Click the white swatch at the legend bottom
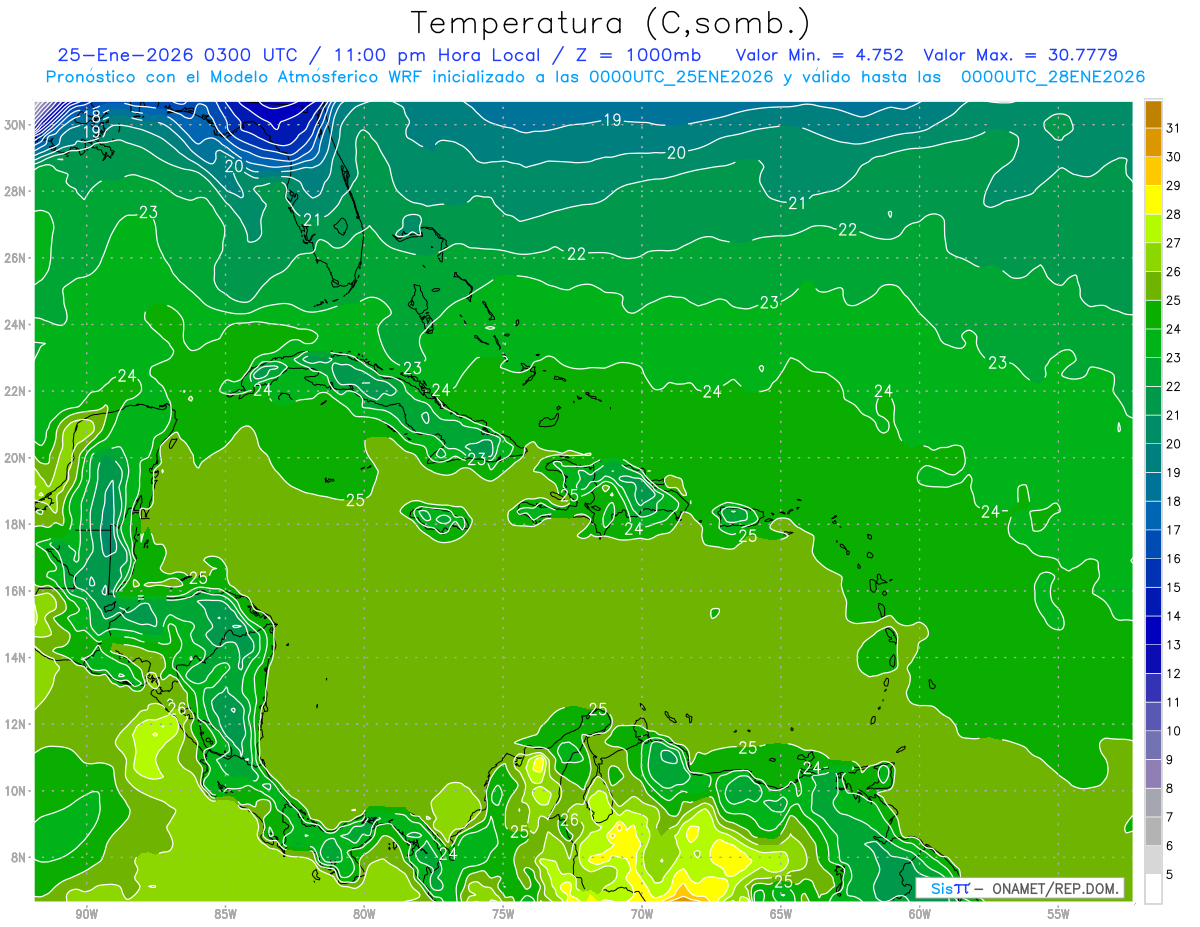Image resolution: width=1200 pixels, height=927 pixels. (x=1153, y=889)
